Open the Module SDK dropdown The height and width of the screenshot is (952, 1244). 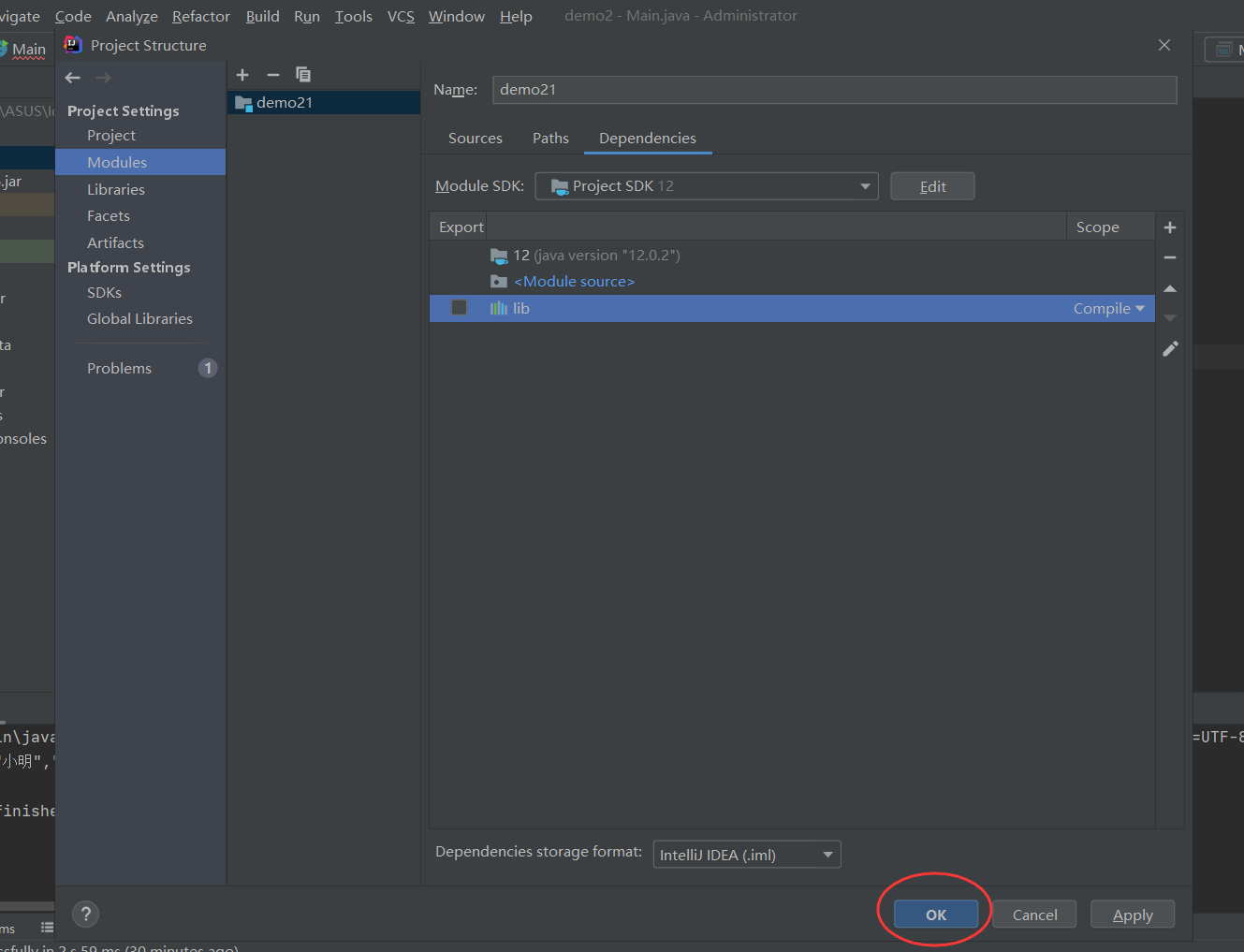[x=707, y=186]
